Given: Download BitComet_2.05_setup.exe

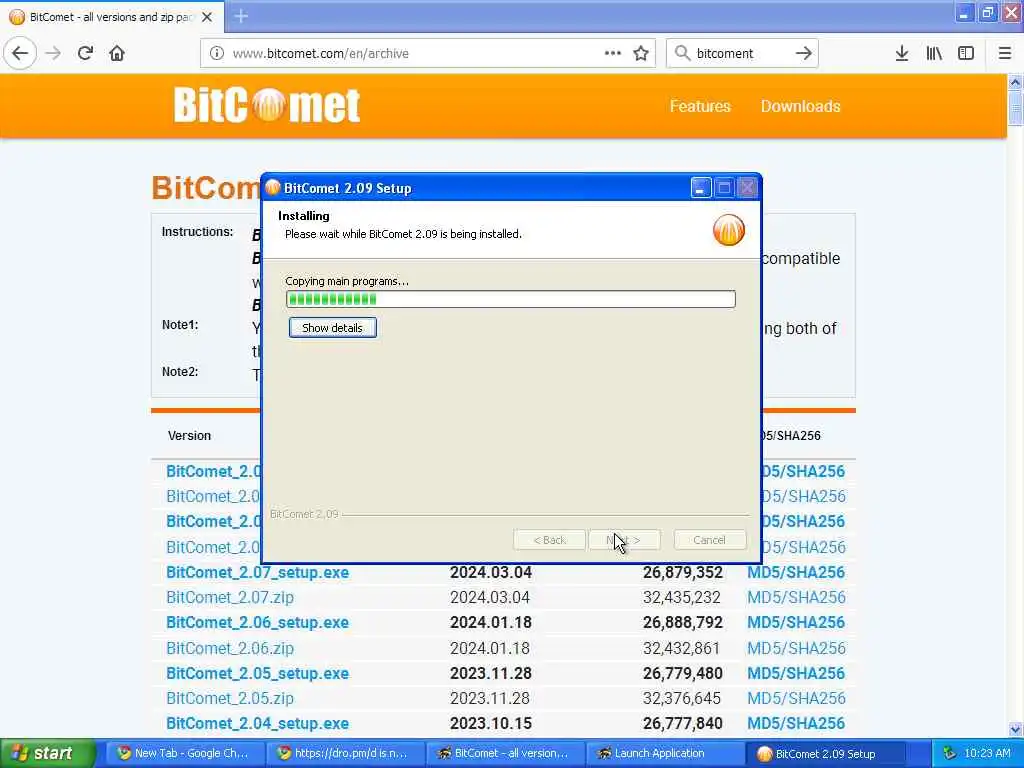Looking at the screenshot, I should [x=257, y=673].
